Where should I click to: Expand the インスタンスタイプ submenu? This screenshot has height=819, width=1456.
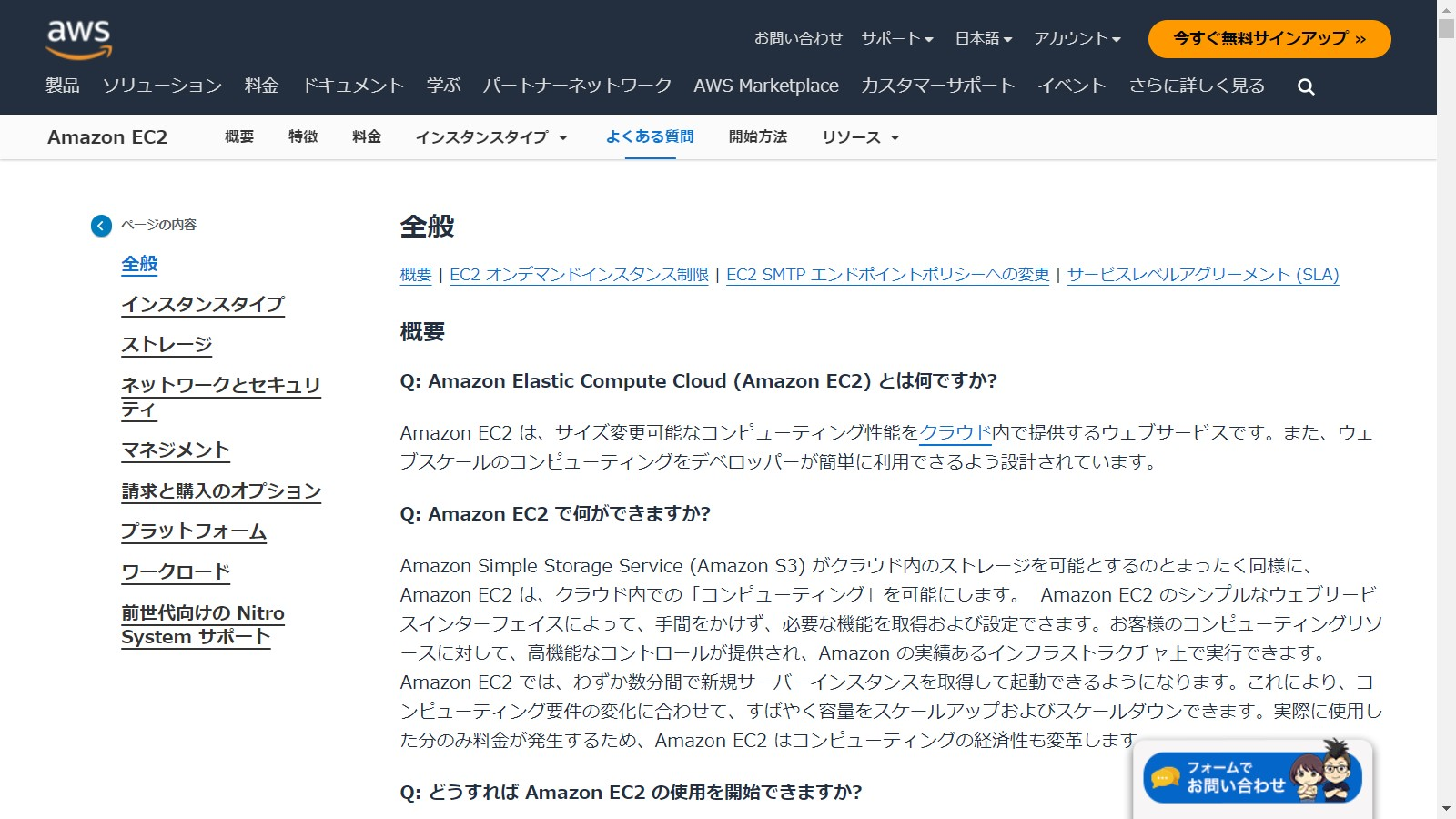point(491,137)
